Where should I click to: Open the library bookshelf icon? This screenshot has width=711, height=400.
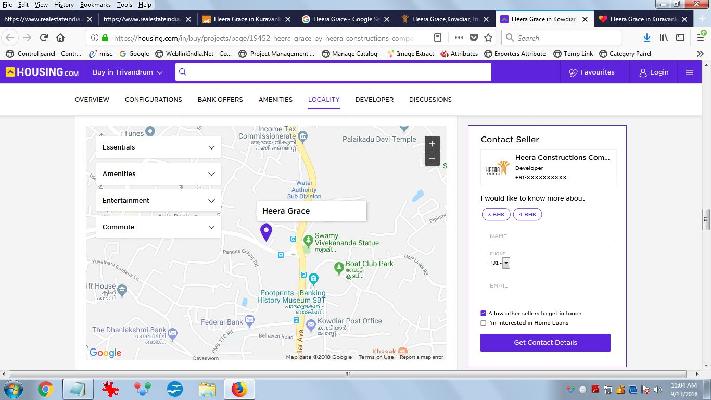pyautogui.click(x=664, y=38)
